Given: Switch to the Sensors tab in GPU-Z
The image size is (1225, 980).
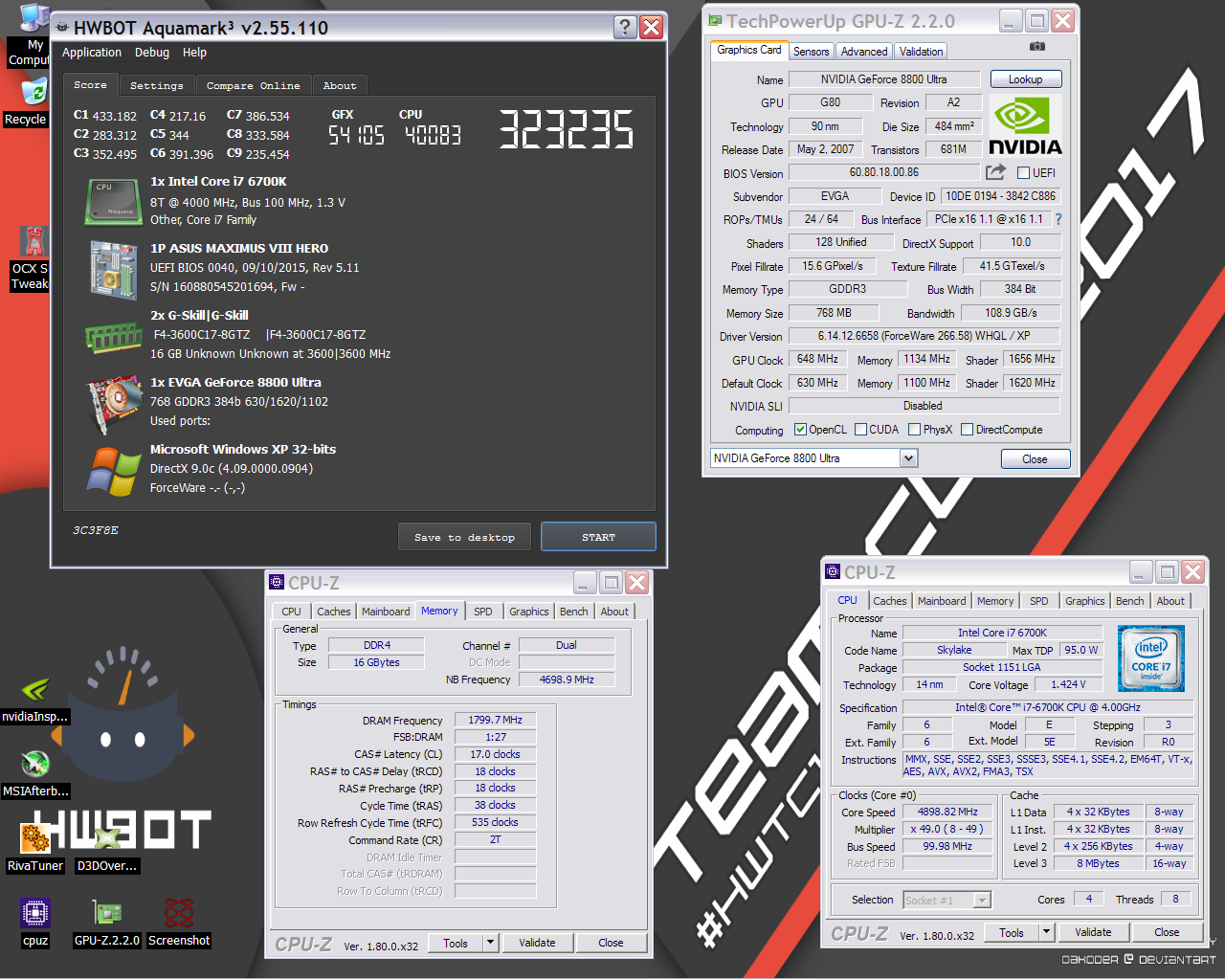Looking at the screenshot, I should 812,52.
